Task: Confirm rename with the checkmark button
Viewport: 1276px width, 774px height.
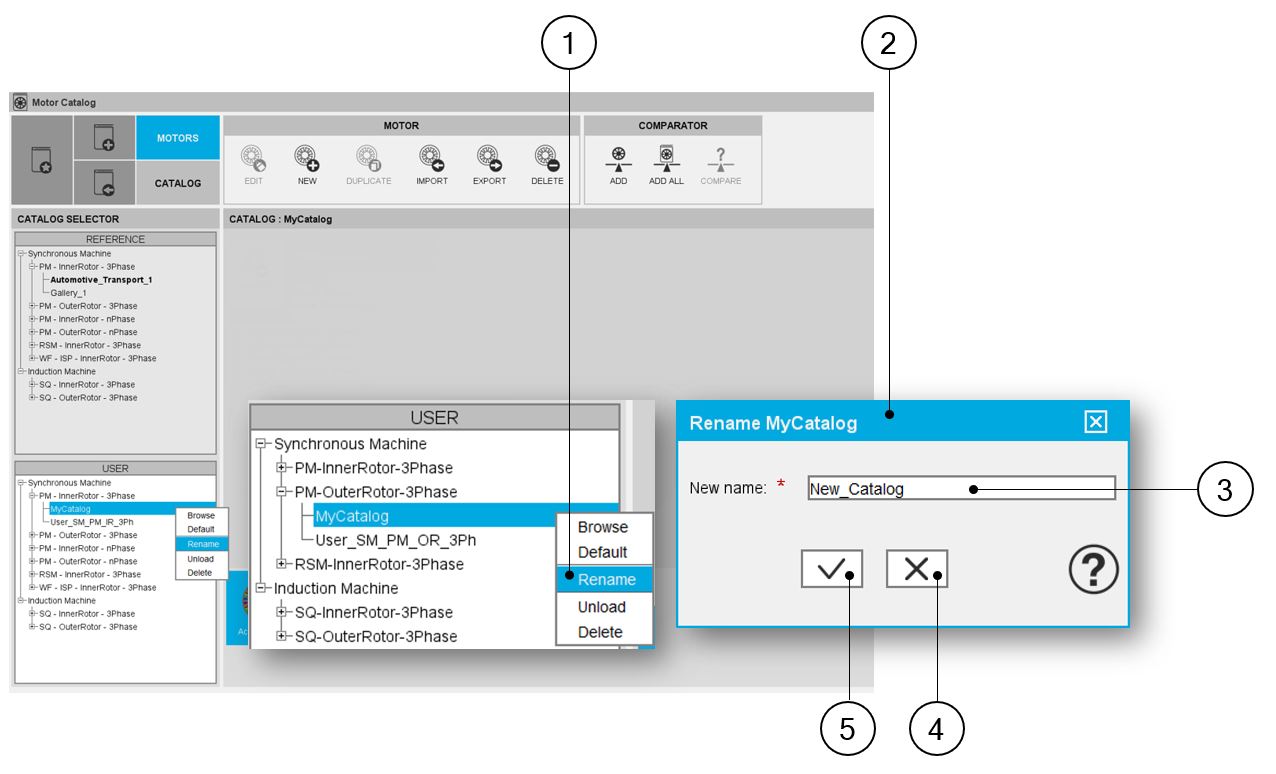Action: click(830, 569)
